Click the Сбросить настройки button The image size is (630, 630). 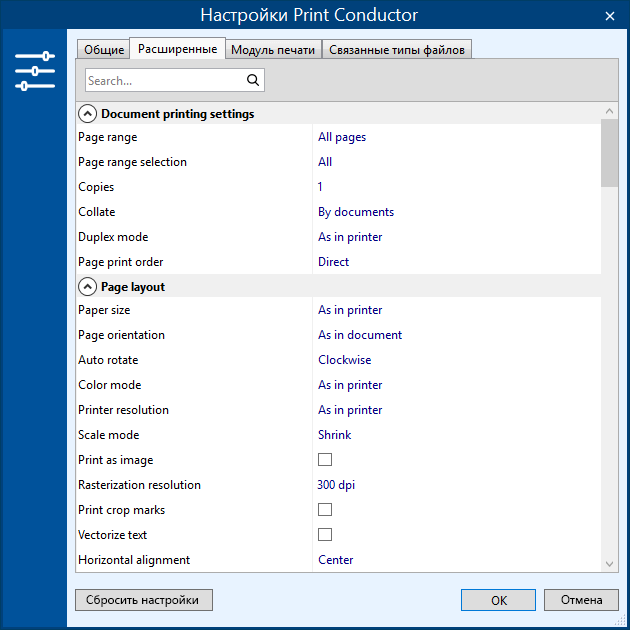(x=144, y=600)
